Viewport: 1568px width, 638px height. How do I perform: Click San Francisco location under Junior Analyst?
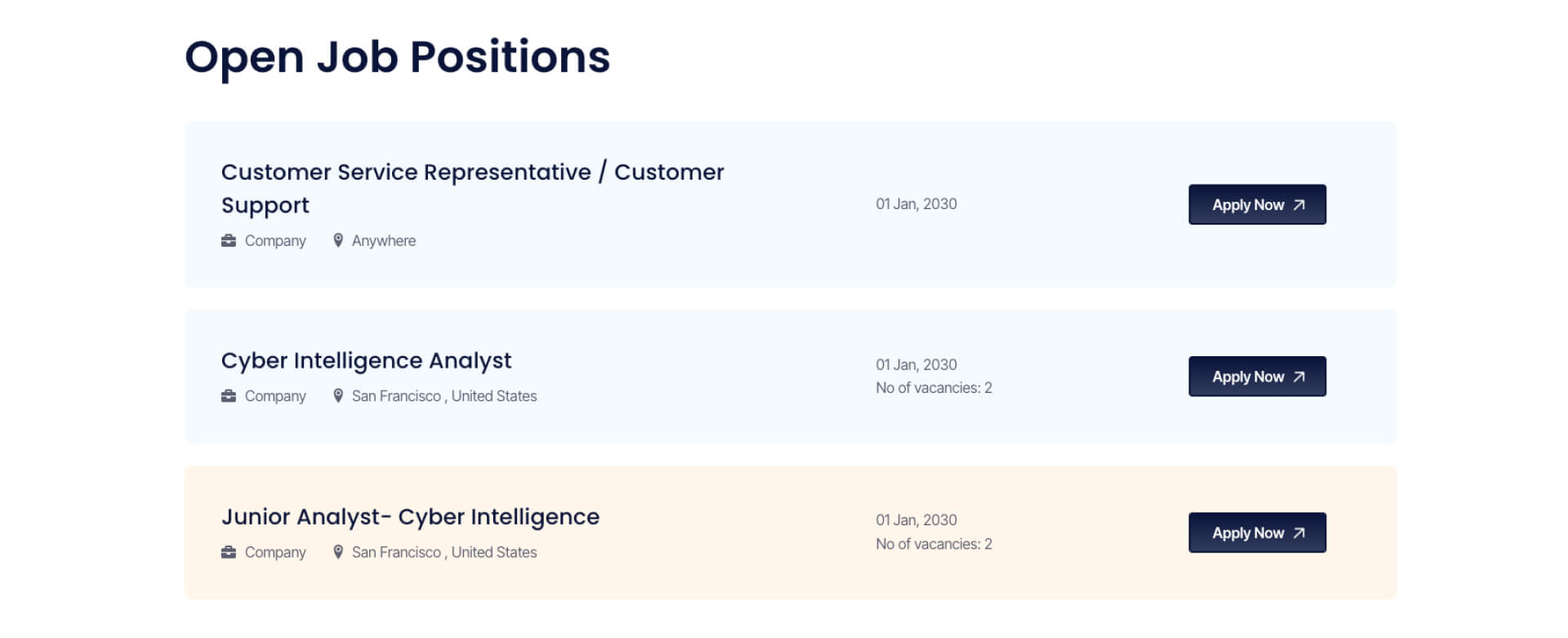tap(444, 552)
